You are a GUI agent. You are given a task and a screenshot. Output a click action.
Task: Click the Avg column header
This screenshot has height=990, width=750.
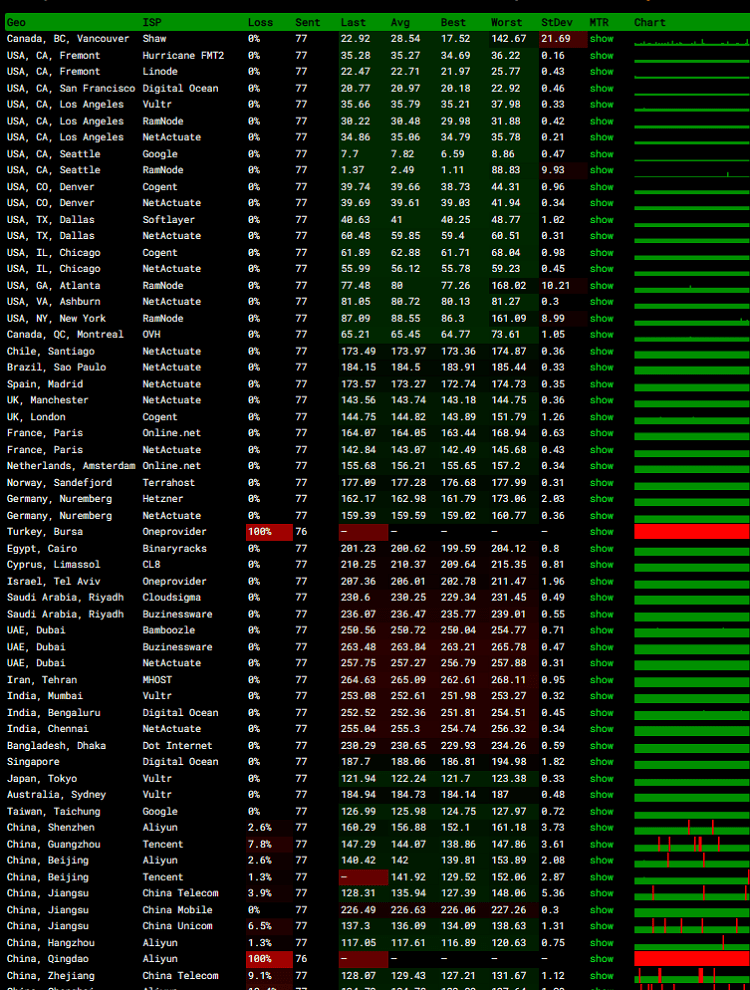coord(400,22)
